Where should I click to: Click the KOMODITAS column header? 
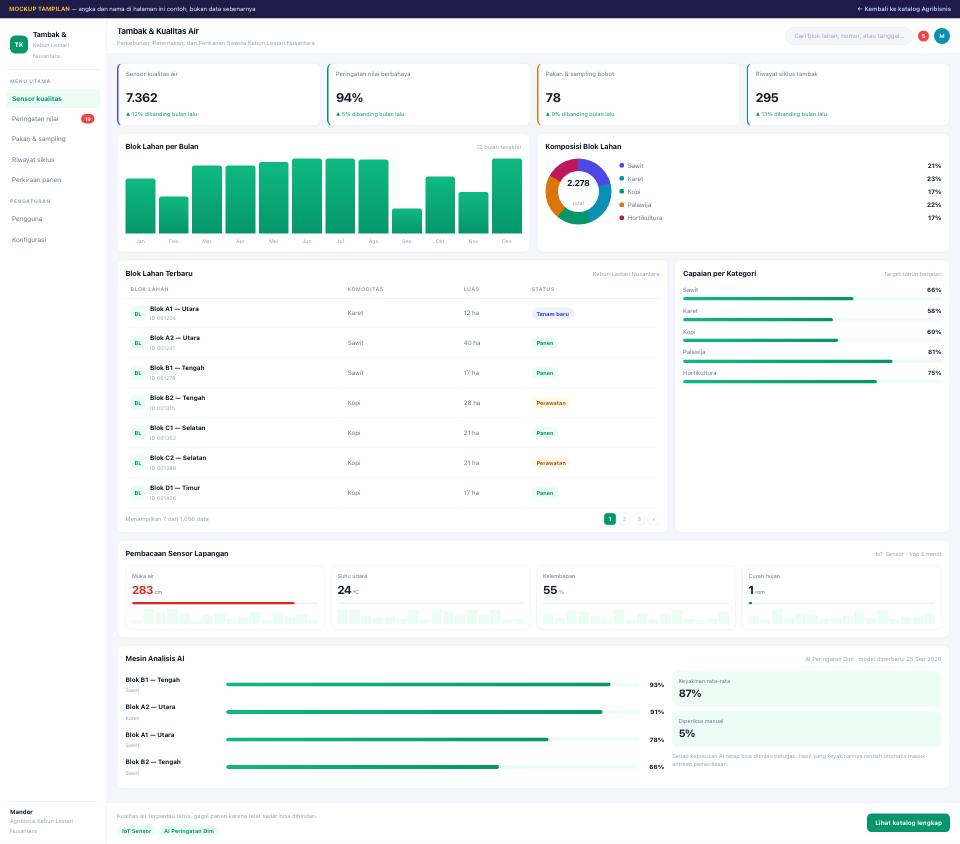366,289
